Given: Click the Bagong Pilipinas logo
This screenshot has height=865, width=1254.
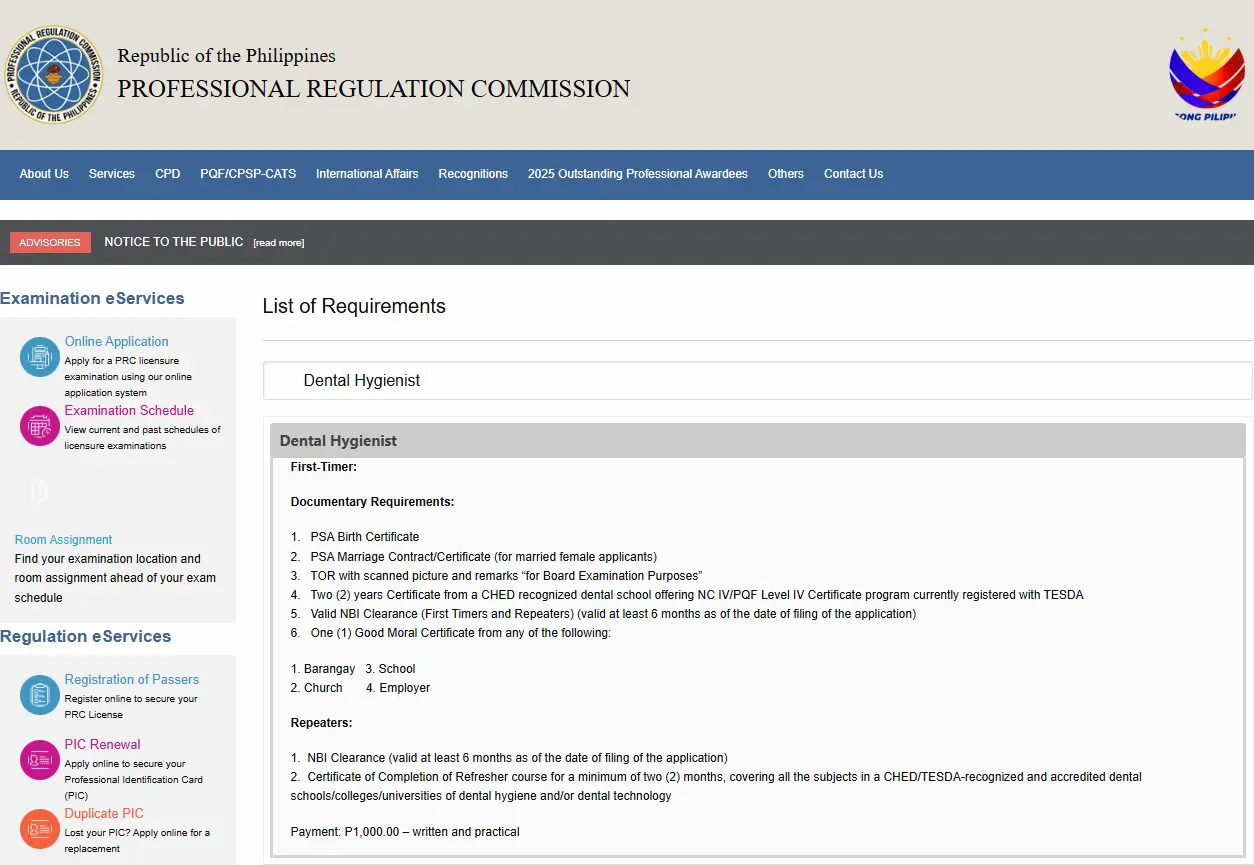Looking at the screenshot, I should pos(1207,74).
